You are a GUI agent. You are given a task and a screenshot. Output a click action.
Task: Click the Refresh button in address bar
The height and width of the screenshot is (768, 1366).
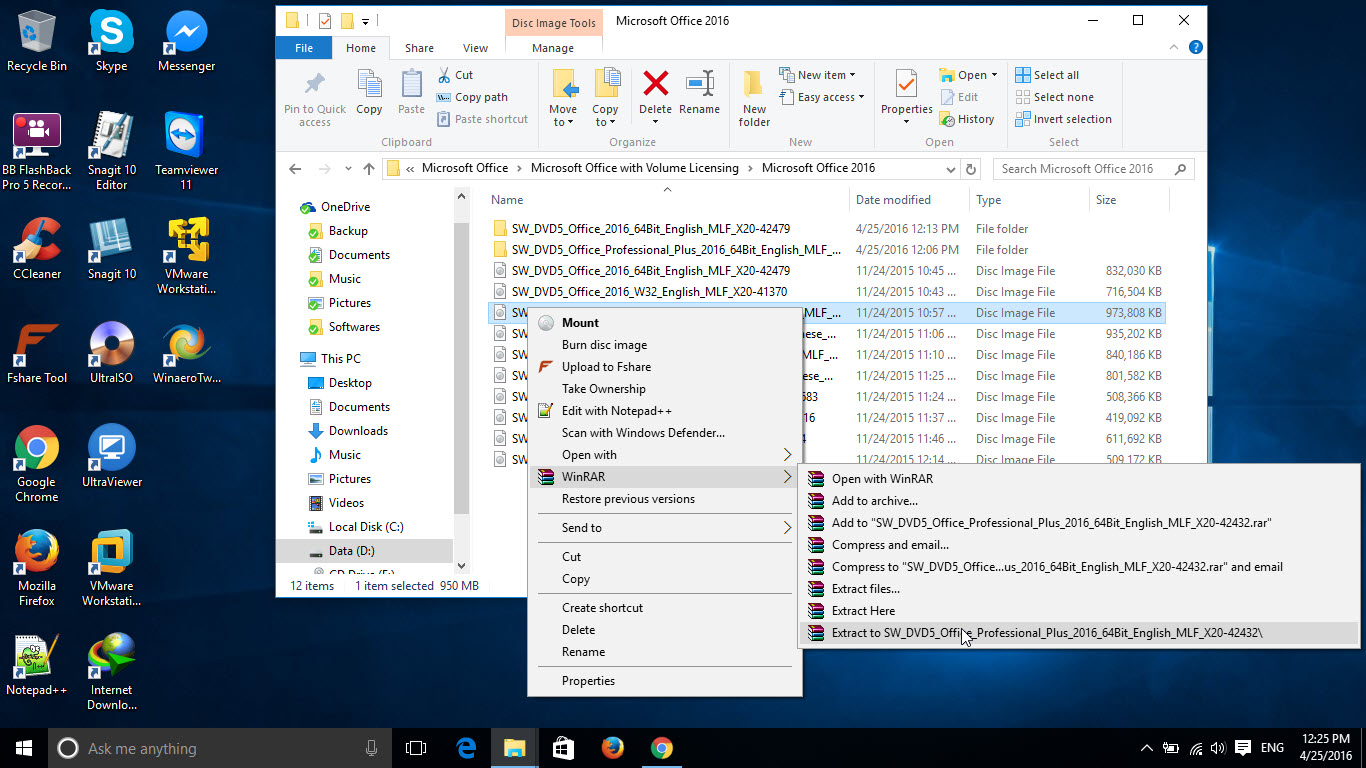pyautogui.click(x=970, y=169)
